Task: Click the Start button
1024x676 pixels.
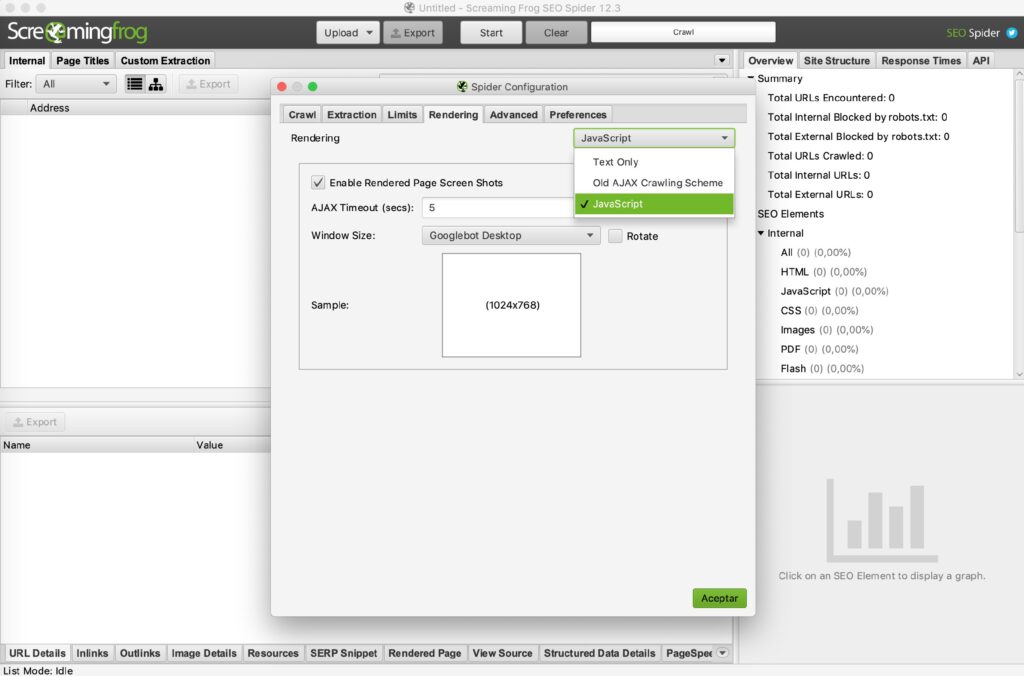Action: click(491, 33)
